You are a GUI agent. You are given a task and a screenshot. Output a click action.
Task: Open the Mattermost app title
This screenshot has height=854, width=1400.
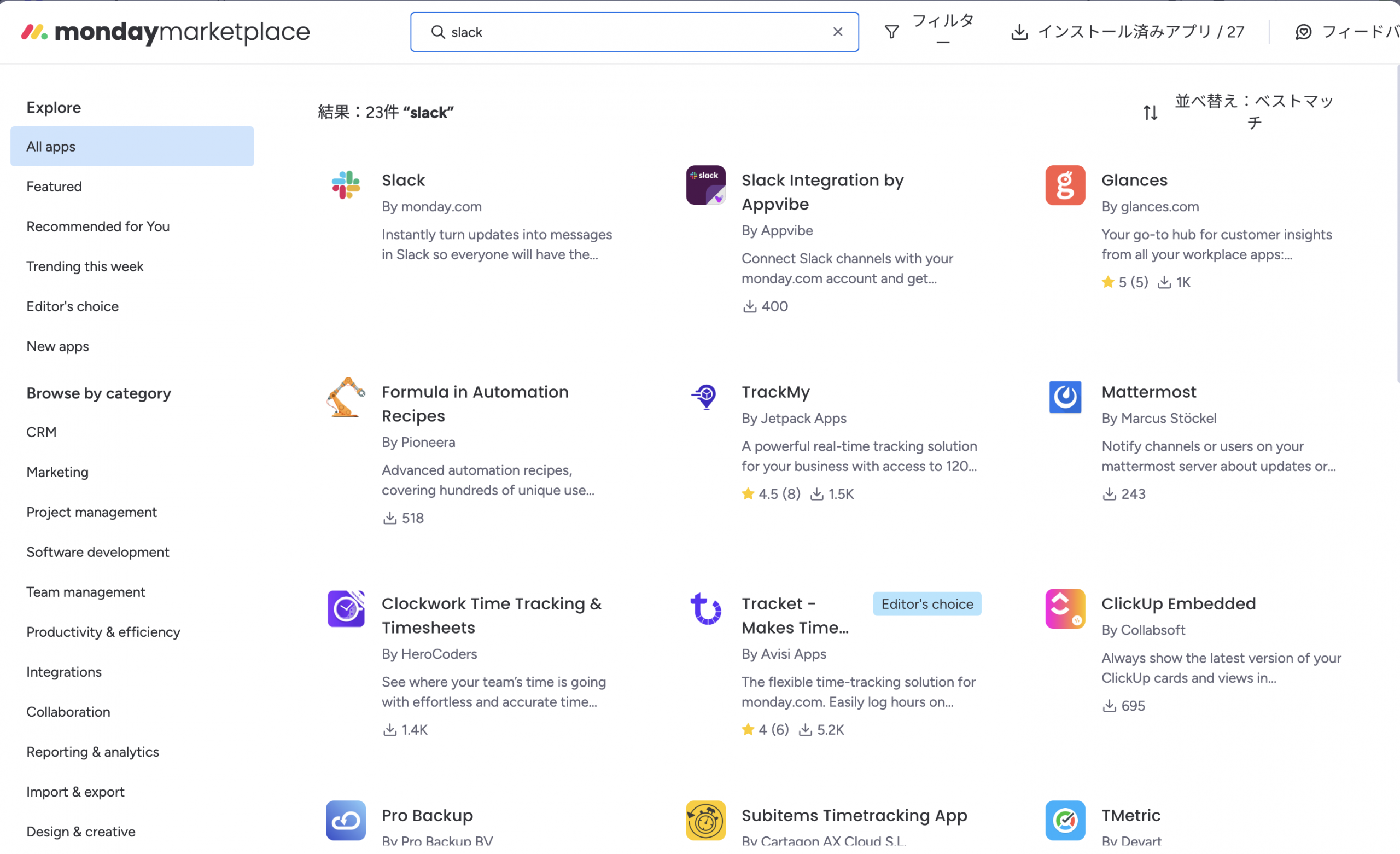[1149, 392]
